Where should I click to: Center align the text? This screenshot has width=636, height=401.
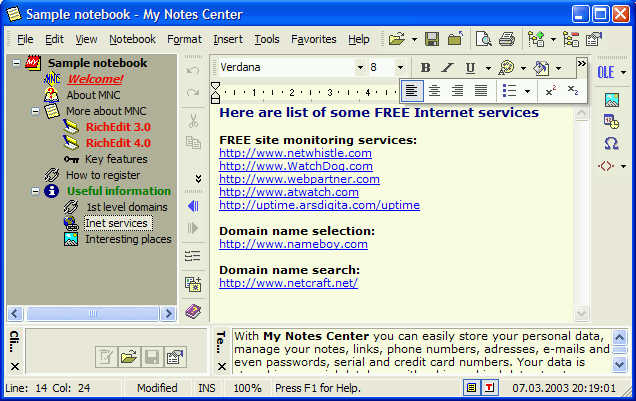434,90
